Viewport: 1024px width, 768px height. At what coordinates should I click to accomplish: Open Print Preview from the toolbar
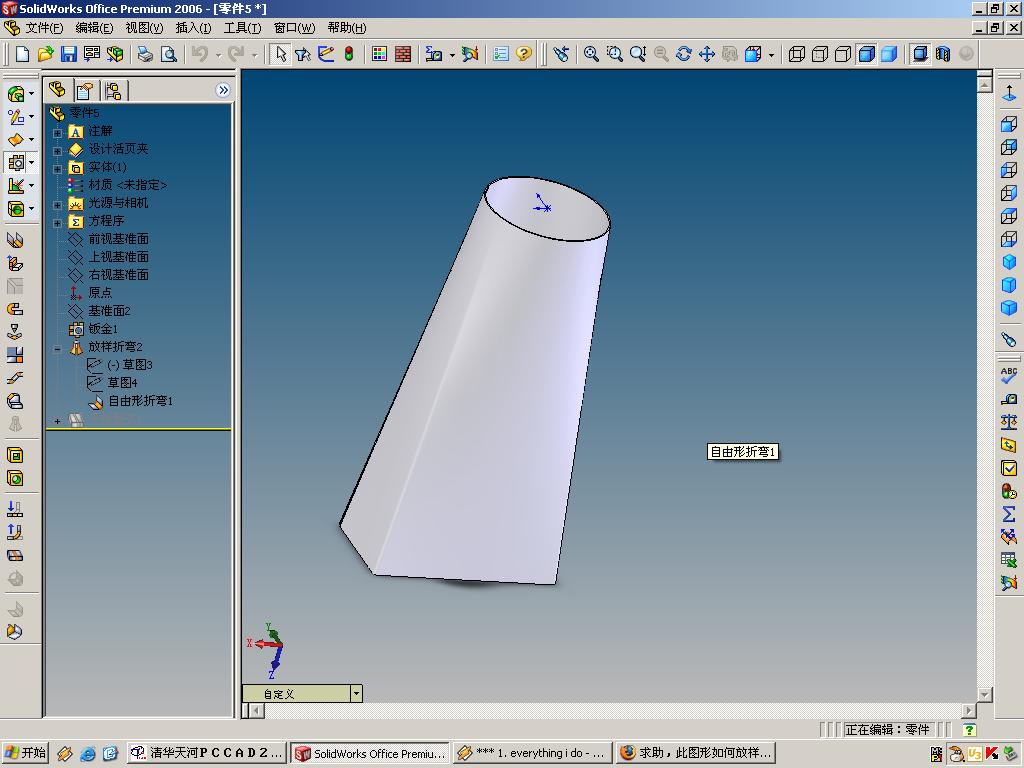tap(168, 54)
